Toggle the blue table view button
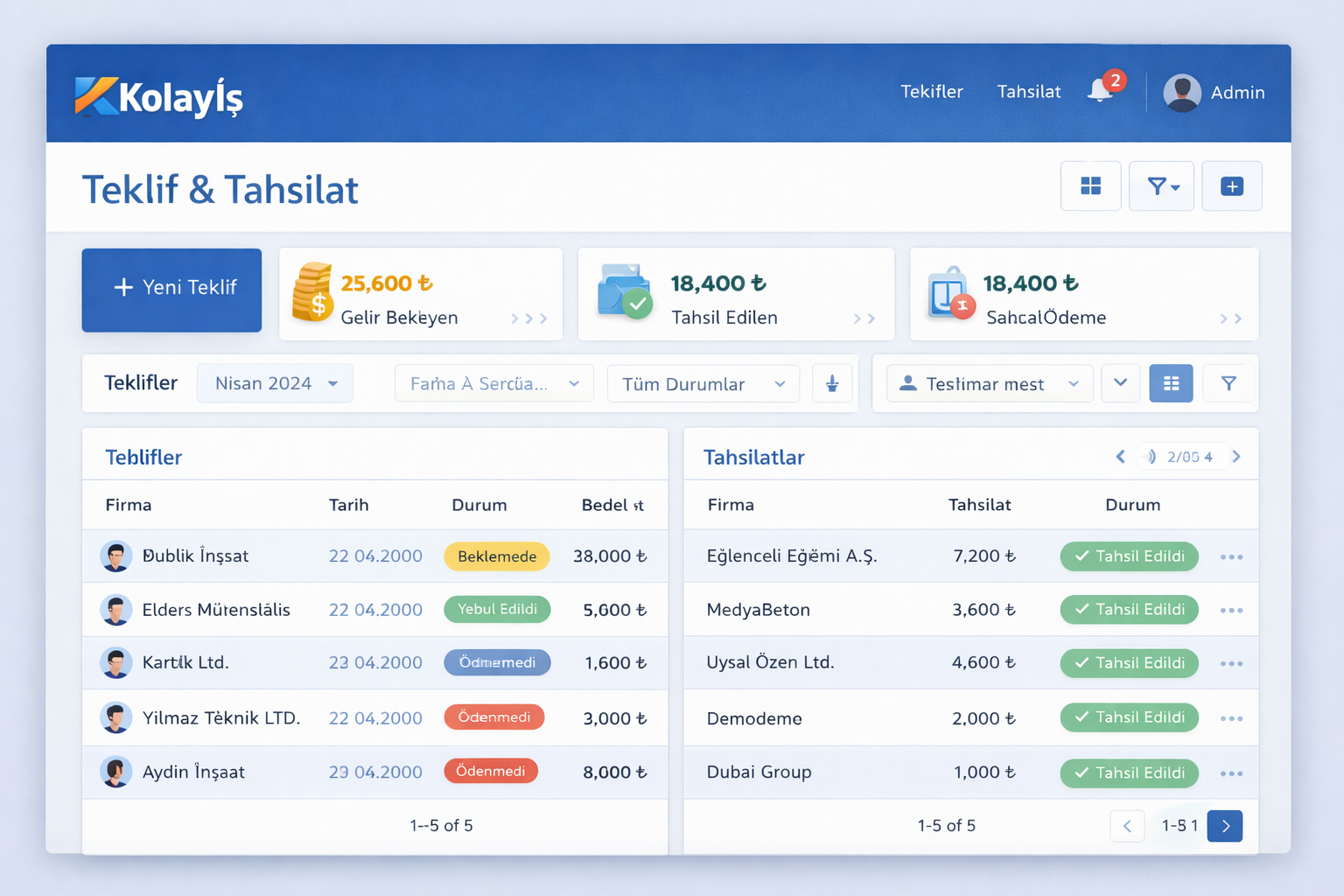 [1171, 384]
